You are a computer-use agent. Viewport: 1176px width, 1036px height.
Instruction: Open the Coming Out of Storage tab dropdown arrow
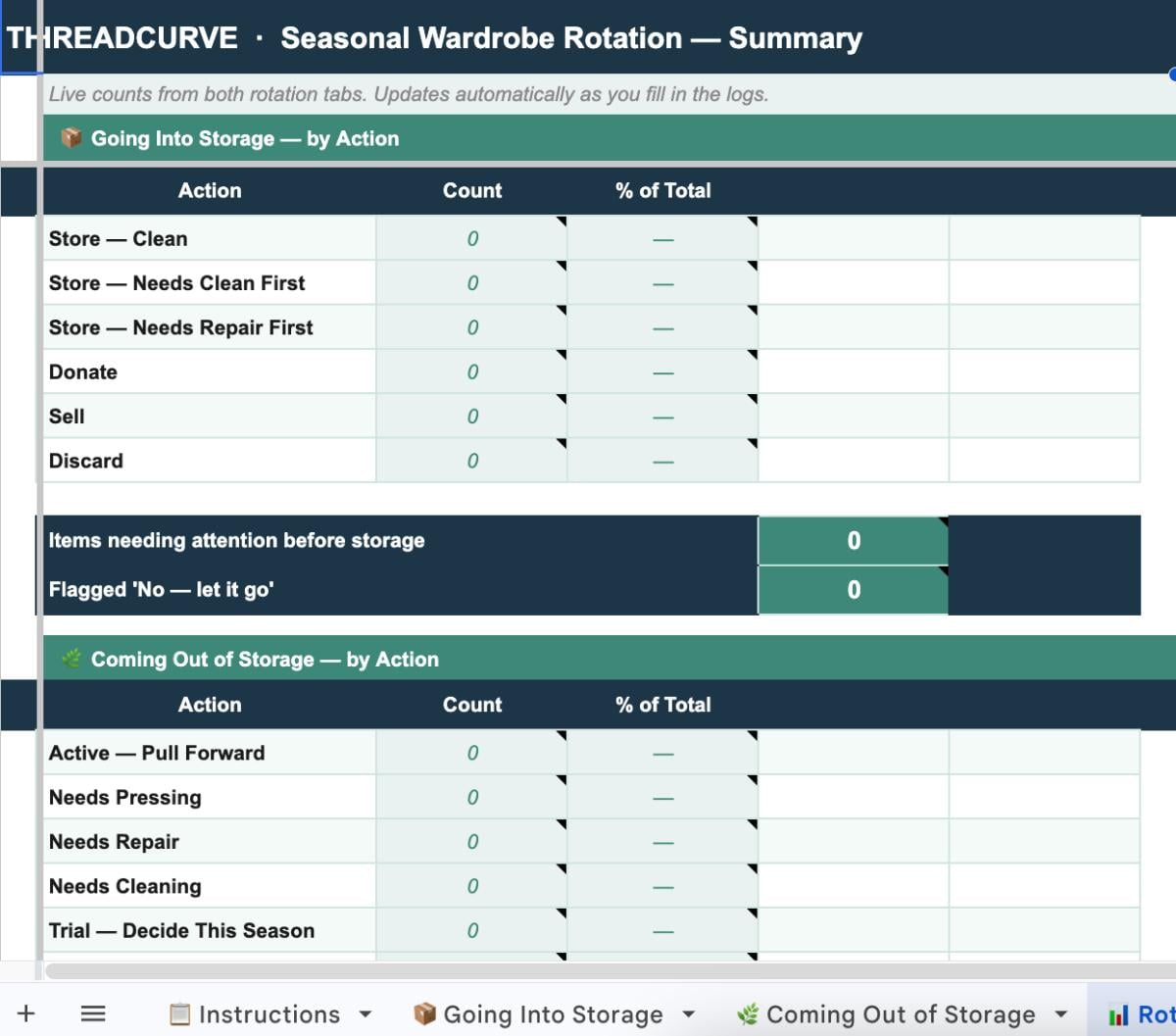pos(1060,1014)
